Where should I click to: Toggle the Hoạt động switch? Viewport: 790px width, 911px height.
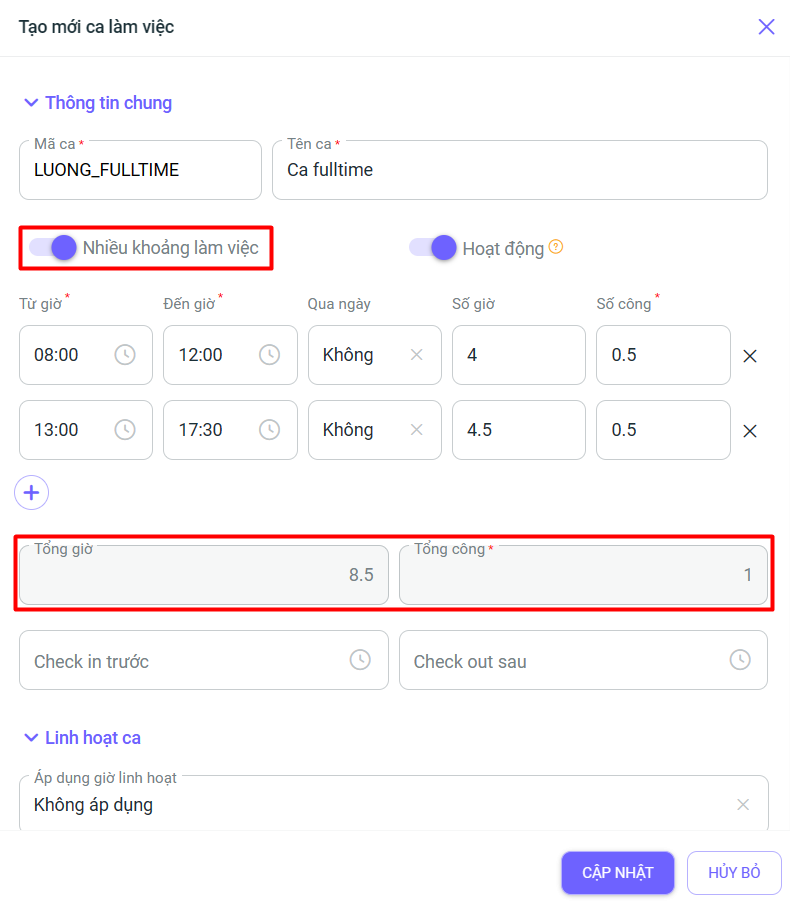[x=433, y=248]
